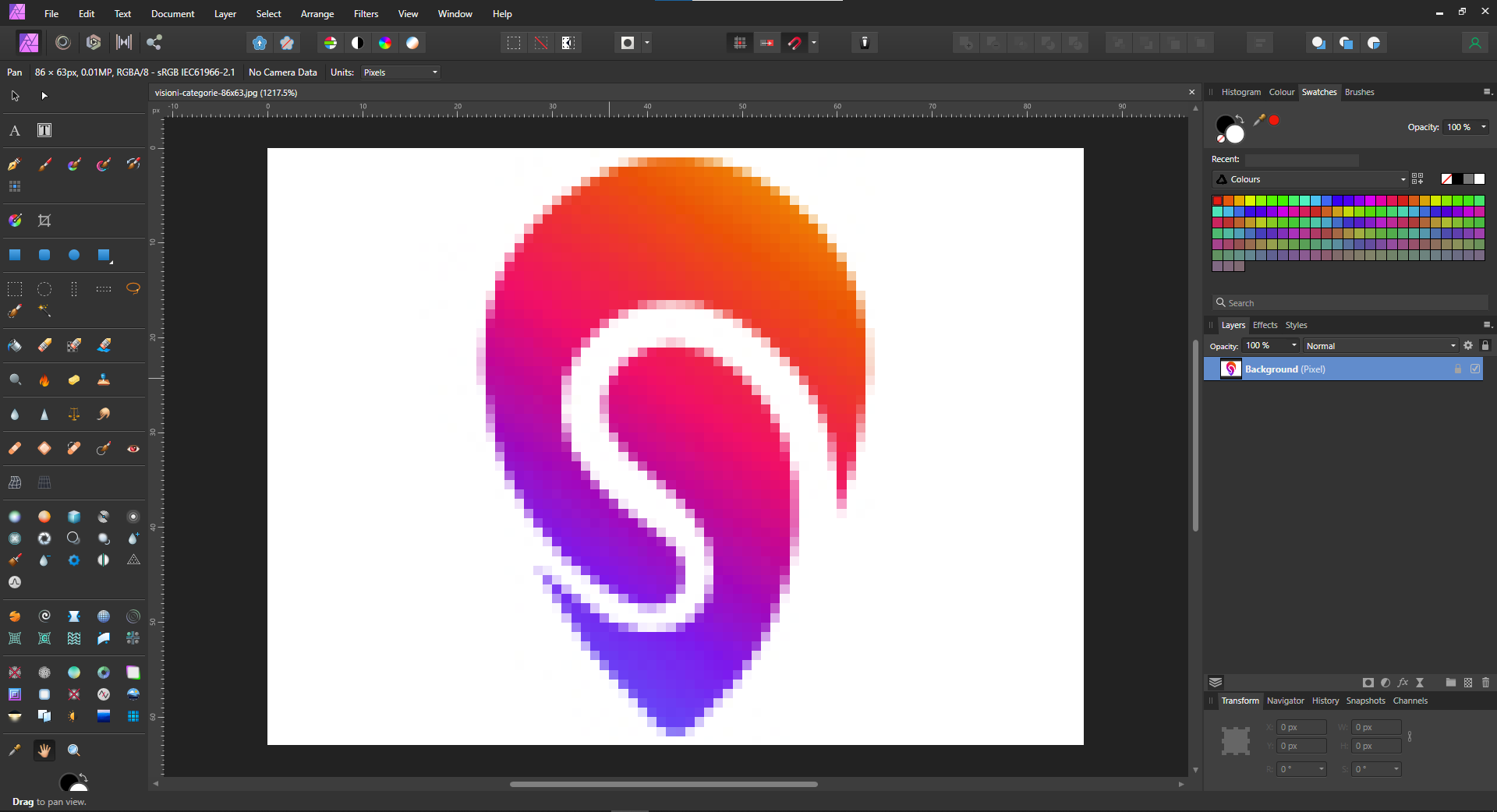Select the Frame Text tool
Screen dimensions: 1497x812
click(x=44, y=130)
